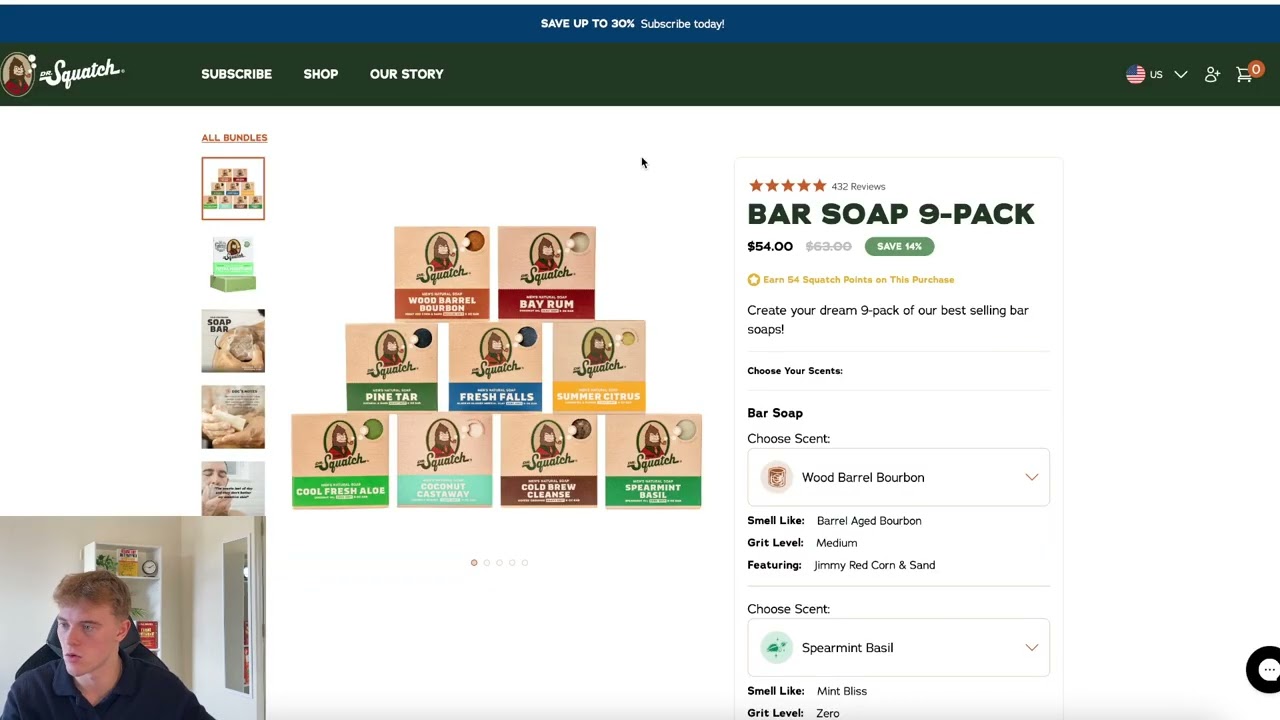Open the account sign-in icon
Viewport: 1280px width, 720px height.
coord(1212,74)
